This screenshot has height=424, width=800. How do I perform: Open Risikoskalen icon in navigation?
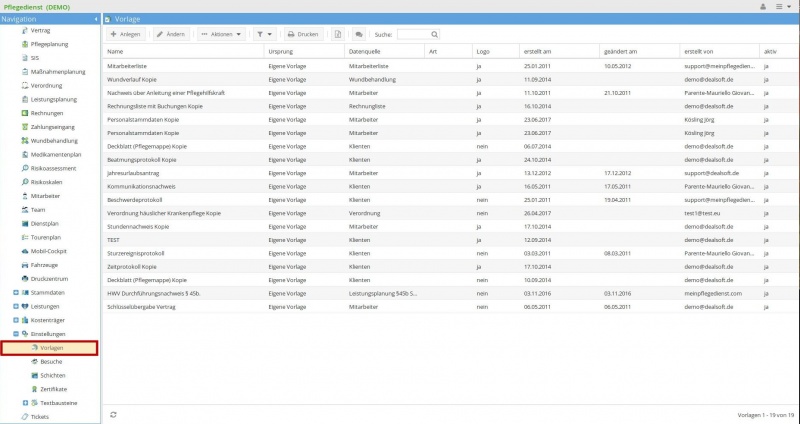coord(25,182)
